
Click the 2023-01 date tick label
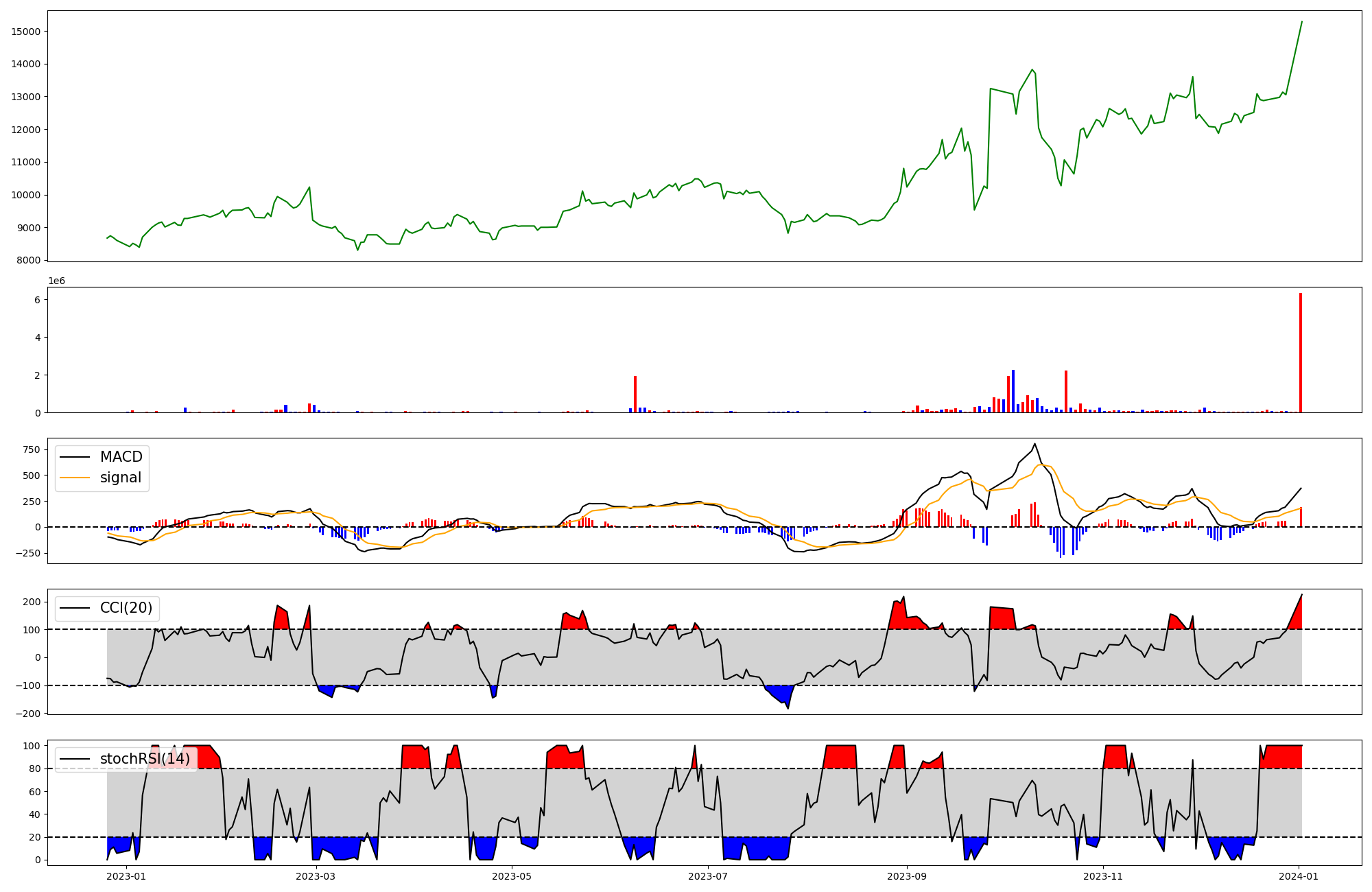click(126, 876)
